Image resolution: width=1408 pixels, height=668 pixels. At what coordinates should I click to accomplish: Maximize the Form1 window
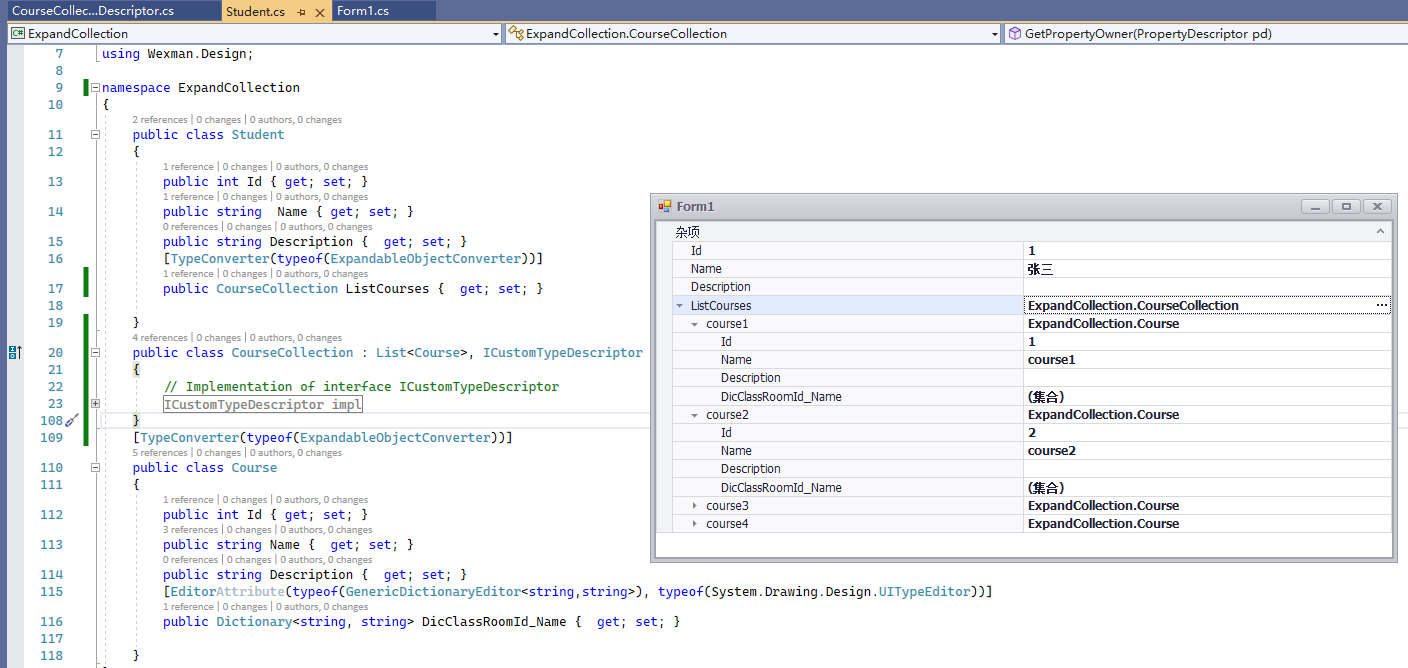1346,206
